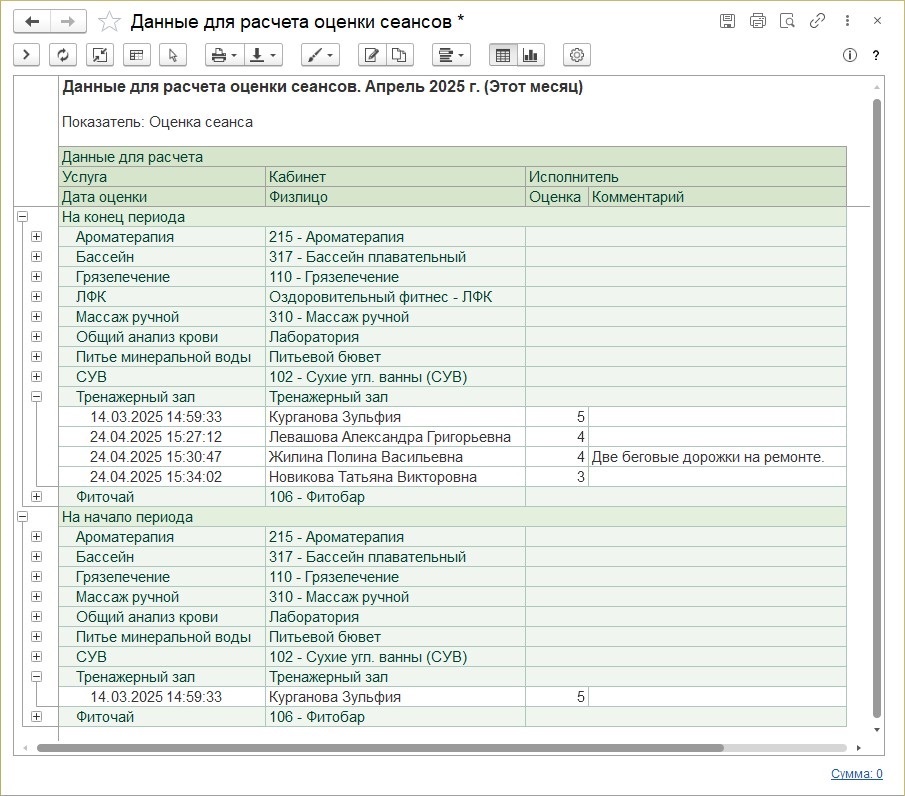Add report to favorites with star
This screenshot has width=905, height=796.
click(111, 21)
